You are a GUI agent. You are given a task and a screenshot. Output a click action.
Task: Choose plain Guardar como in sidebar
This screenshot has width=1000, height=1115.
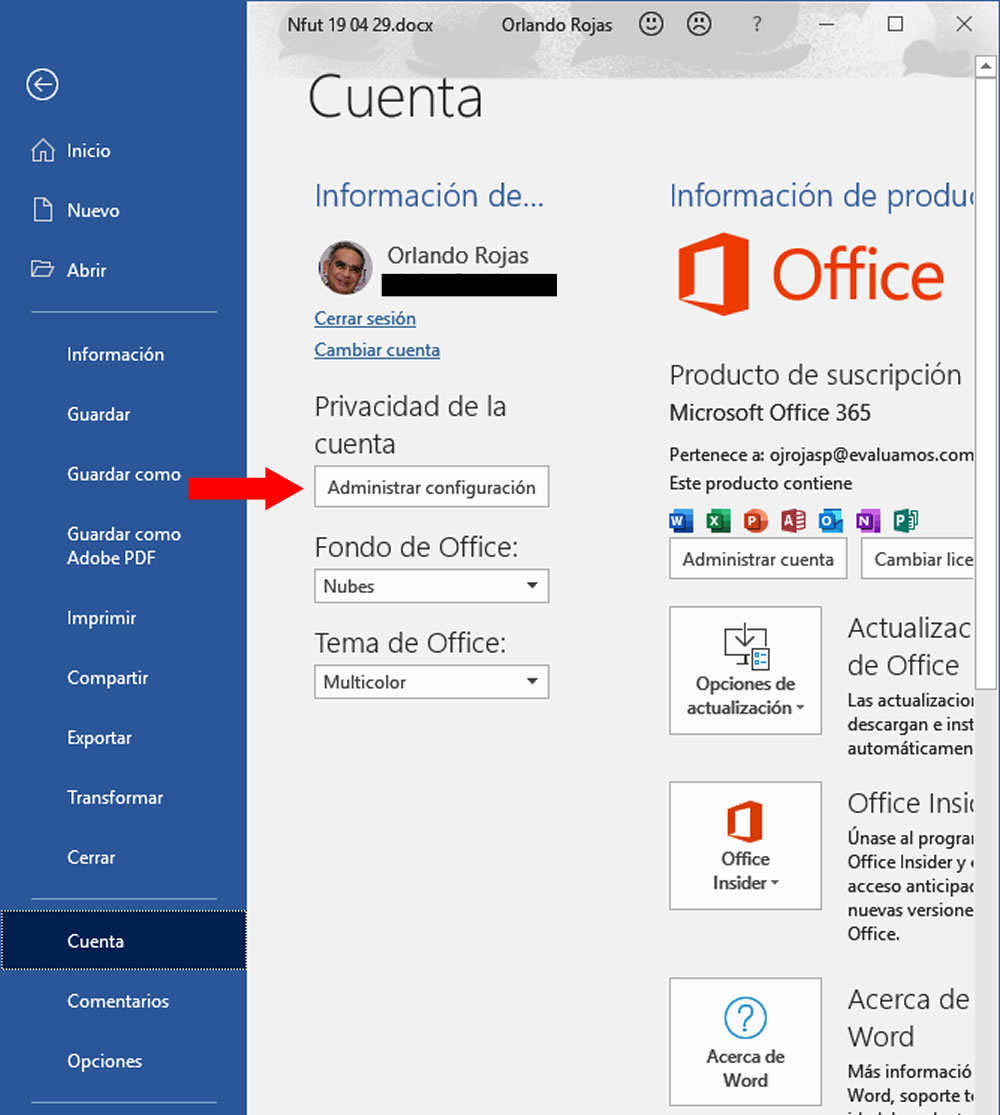(124, 474)
